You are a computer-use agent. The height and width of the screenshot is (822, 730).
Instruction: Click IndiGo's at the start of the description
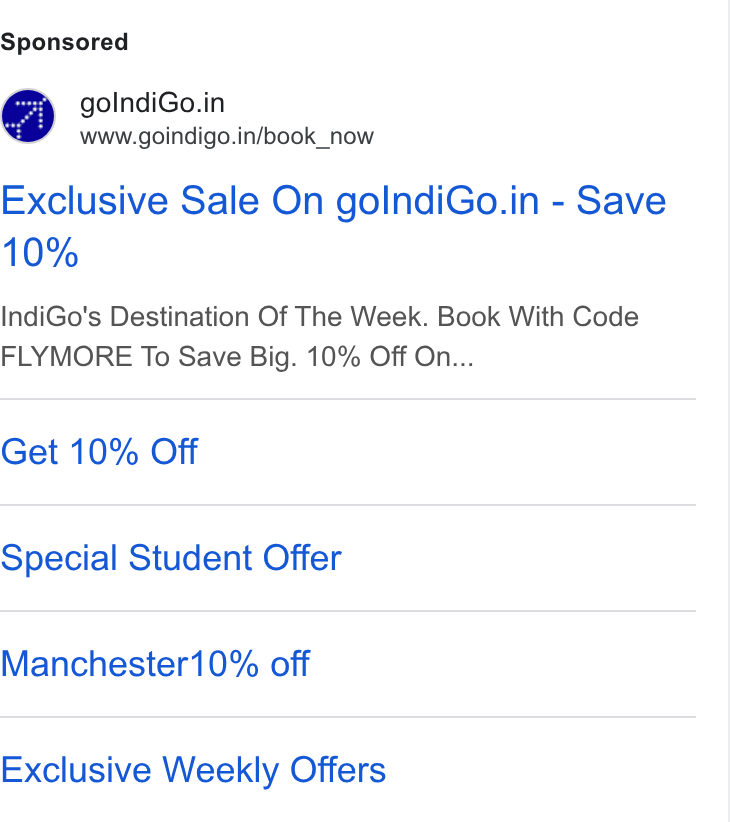[x=51, y=317]
